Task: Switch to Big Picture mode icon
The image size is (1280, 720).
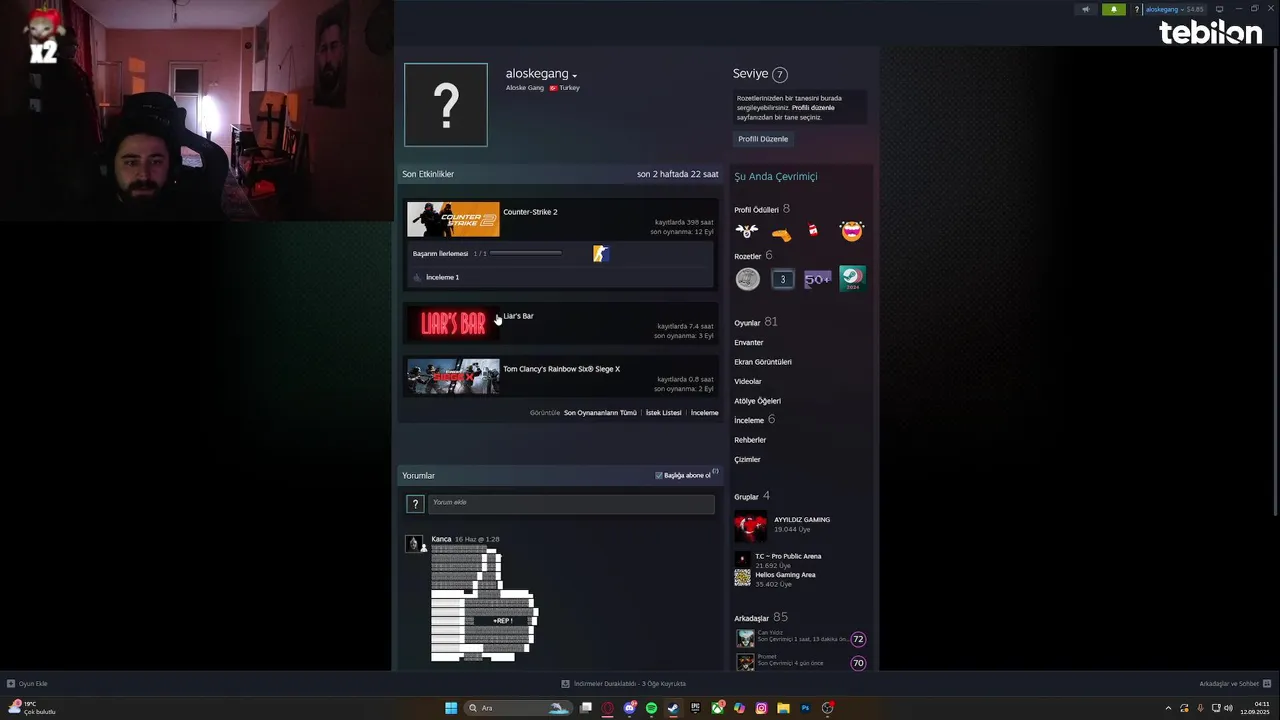Action: pyautogui.click(x=1219, y=9)
